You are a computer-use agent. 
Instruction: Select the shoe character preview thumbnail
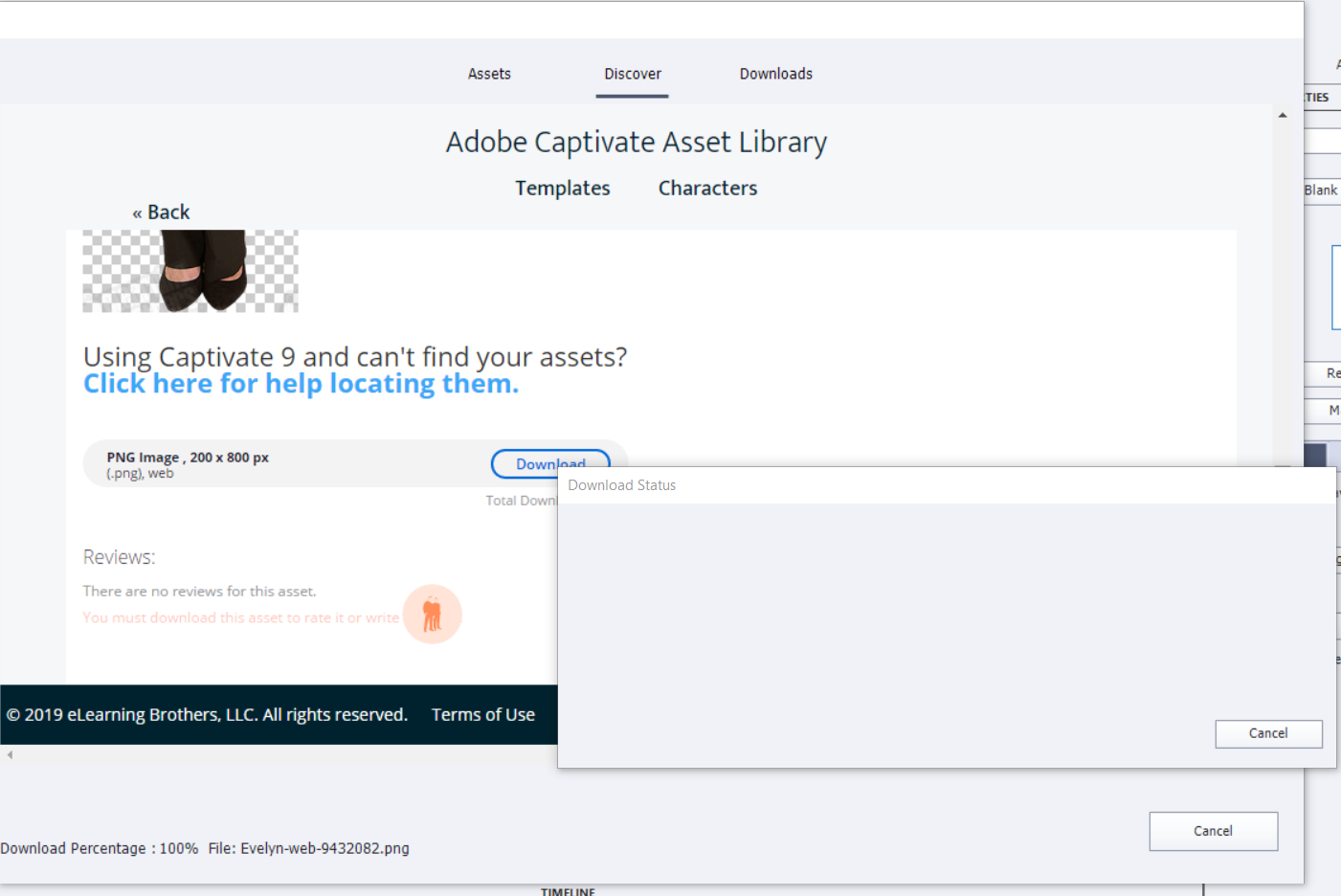[x=190, y=271]
